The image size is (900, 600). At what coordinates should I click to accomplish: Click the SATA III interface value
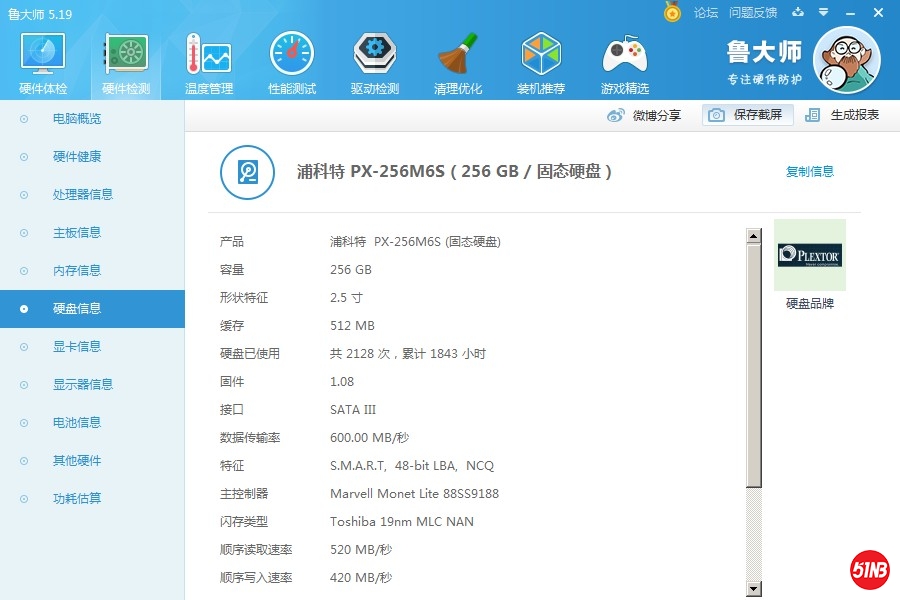coord(353,410)
